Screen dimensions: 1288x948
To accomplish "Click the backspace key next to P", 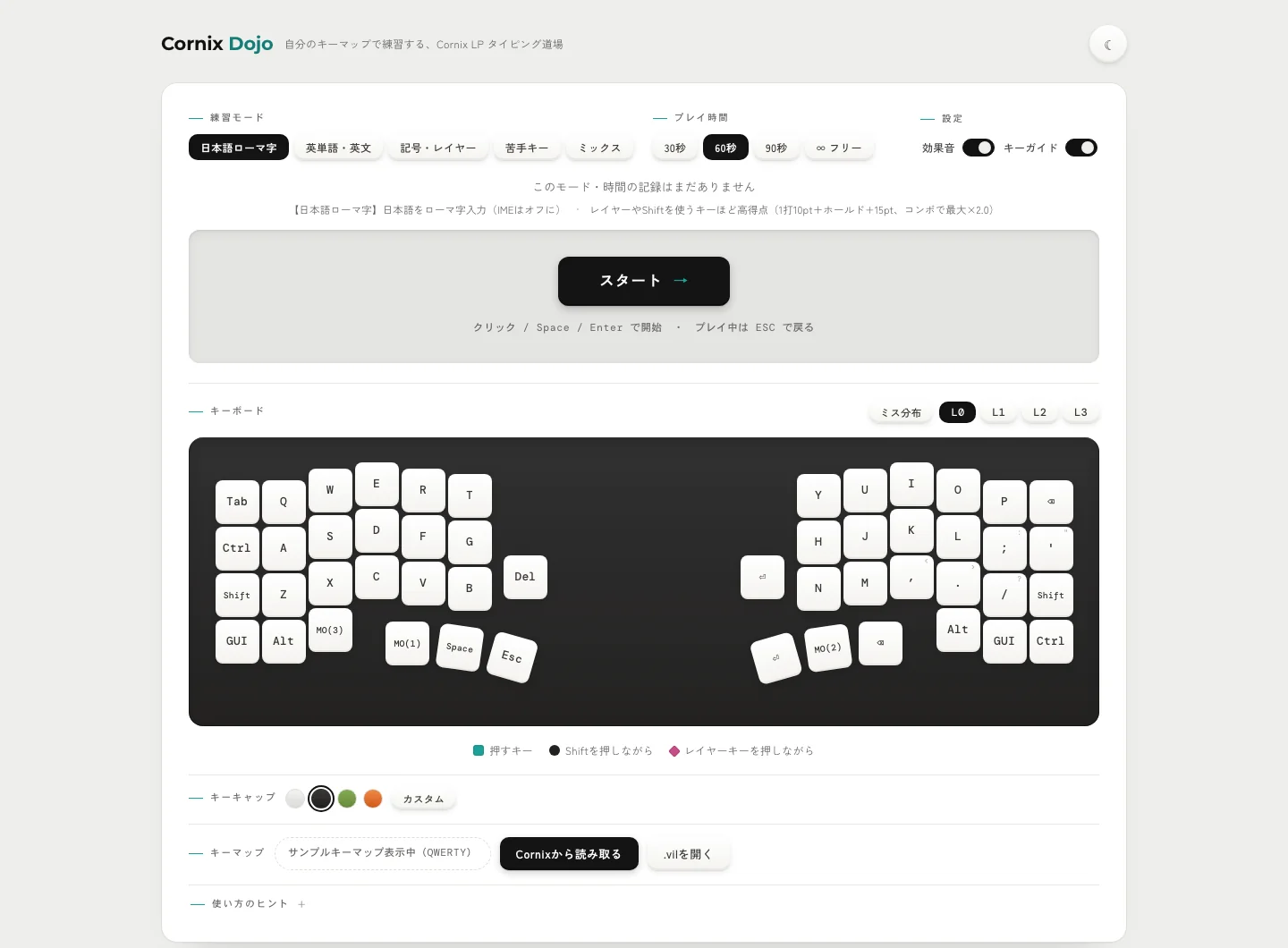I will 1051,502.
